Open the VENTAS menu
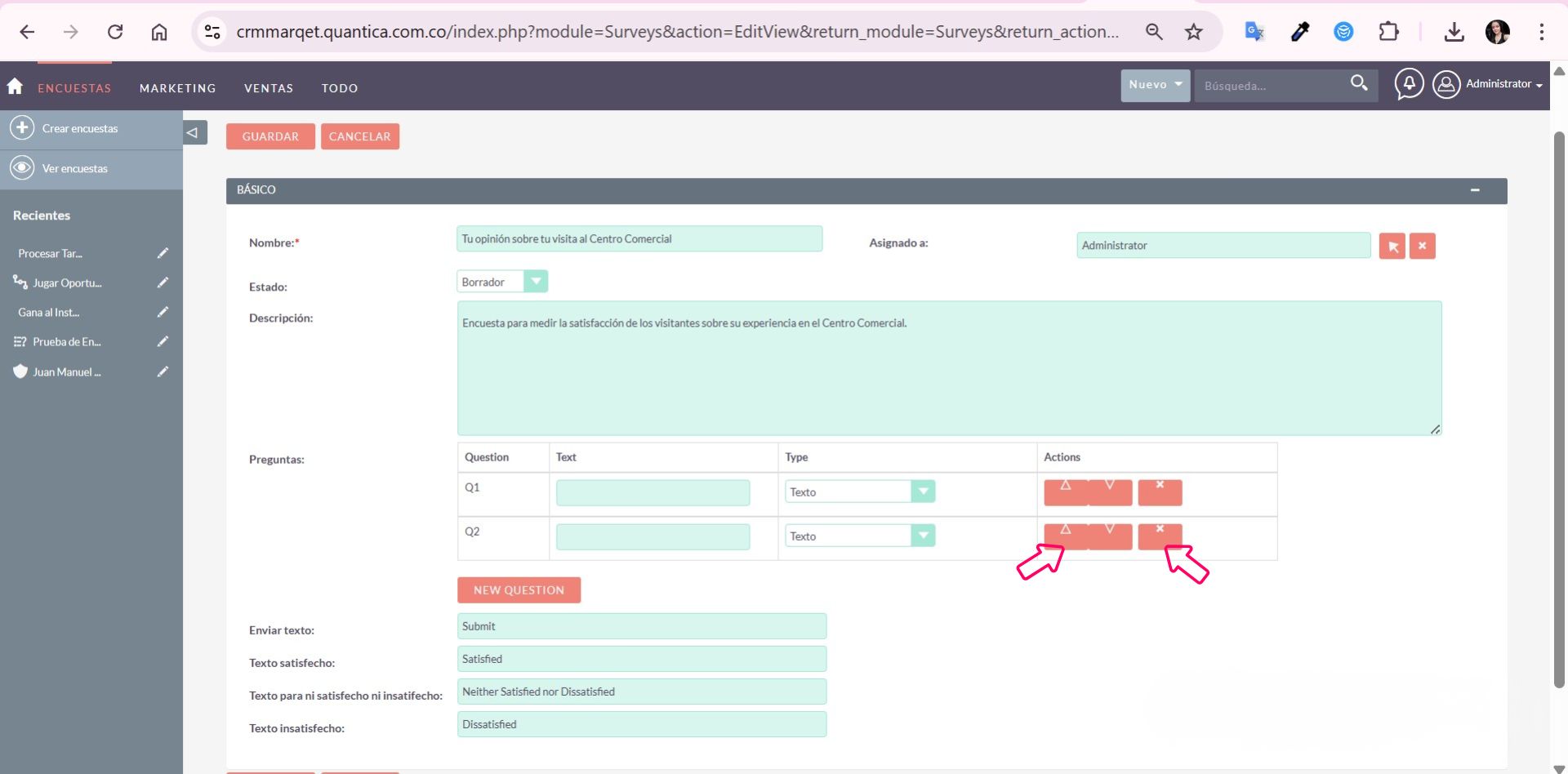Viewport: 1568px width, 774px height. pos(268,88)
